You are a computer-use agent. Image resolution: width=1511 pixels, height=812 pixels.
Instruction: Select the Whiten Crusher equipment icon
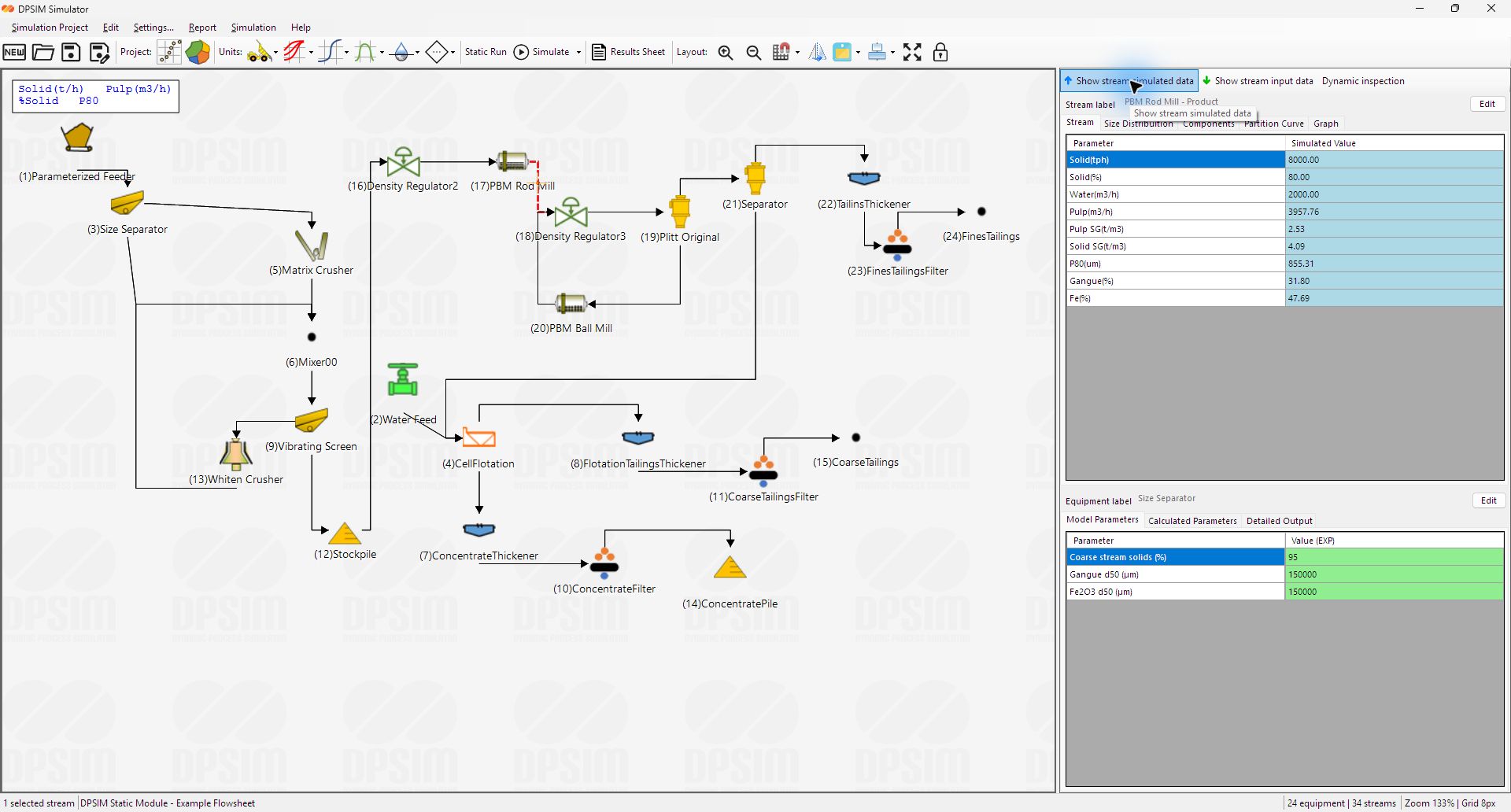(x=236, y=455)
